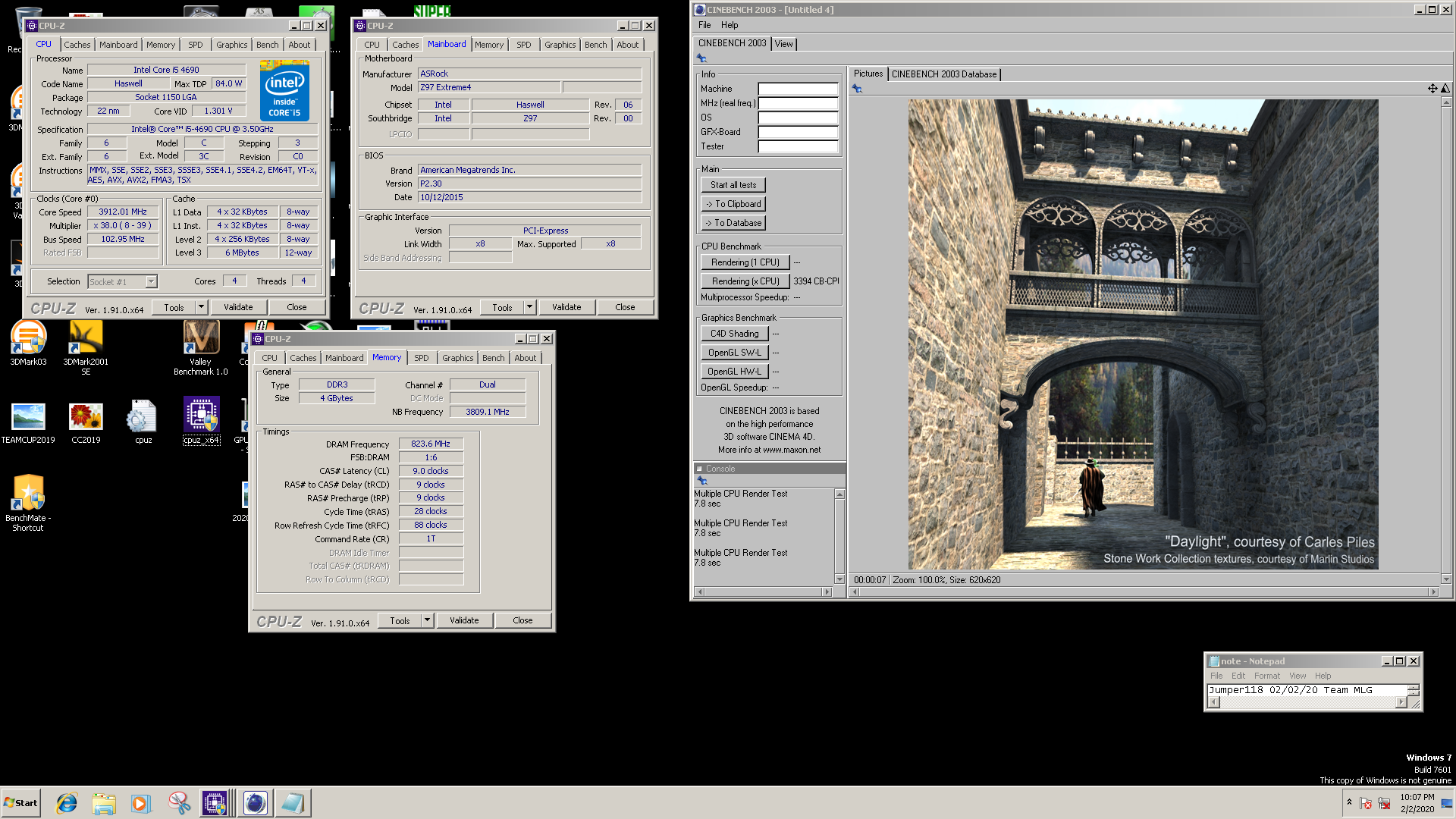Viewport: 1456px width, 819px height.
Task: Click the pin icon under CINEBENCH 2003 tab
Action: pos(701,58)
